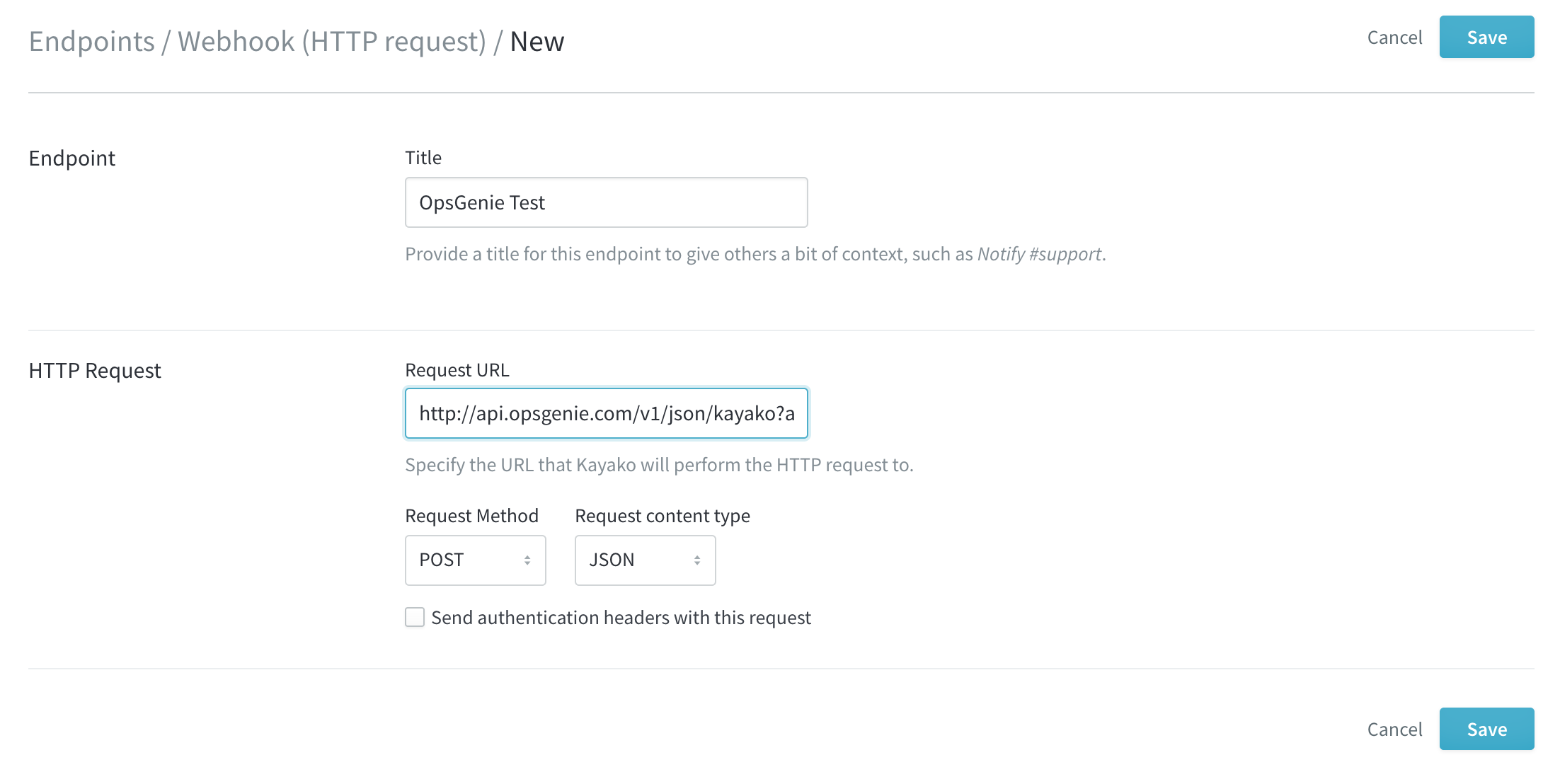1560x784 pixels.
Task: Click the 'HTTP Request' section heading
Action: (x=95, y=371)
